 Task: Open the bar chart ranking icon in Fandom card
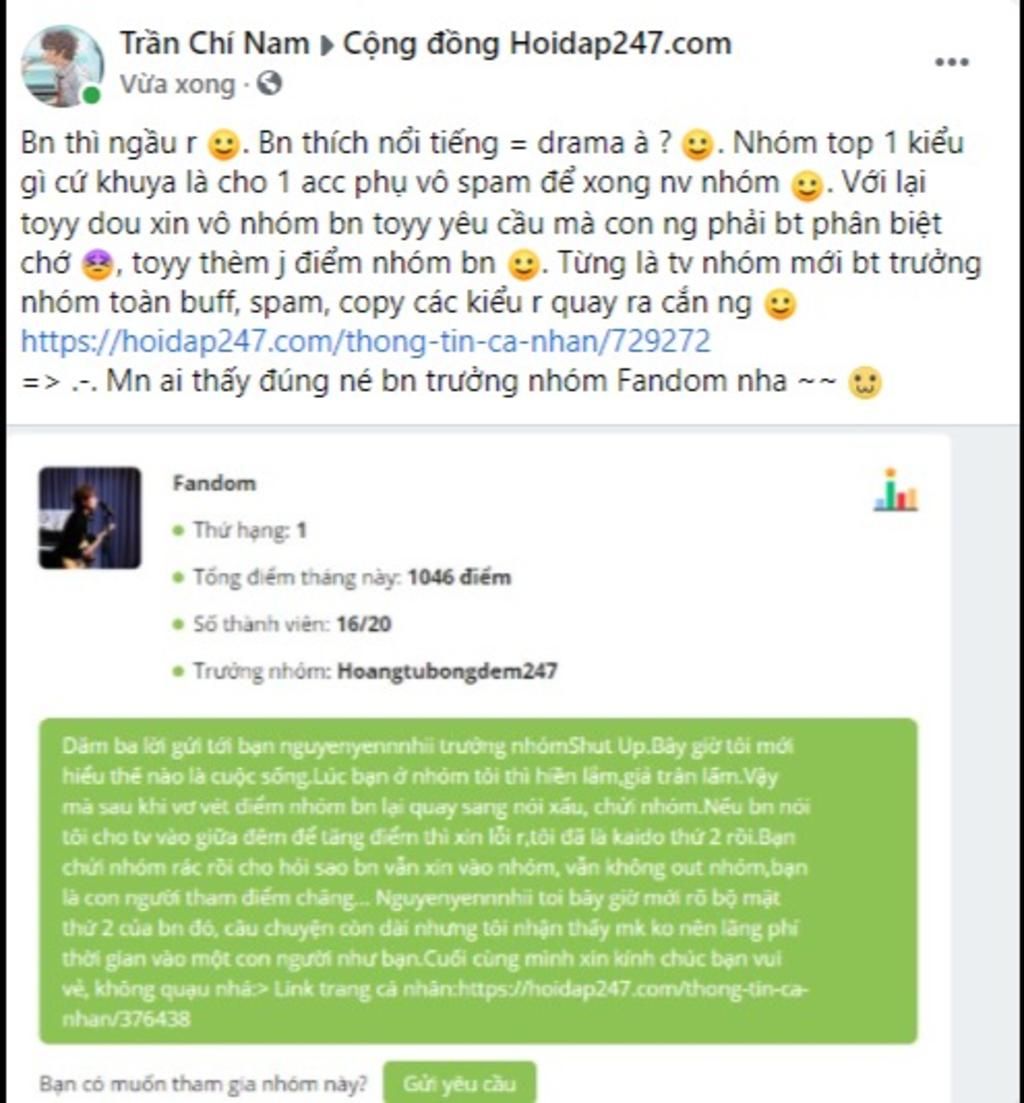[x=896, y=490]
